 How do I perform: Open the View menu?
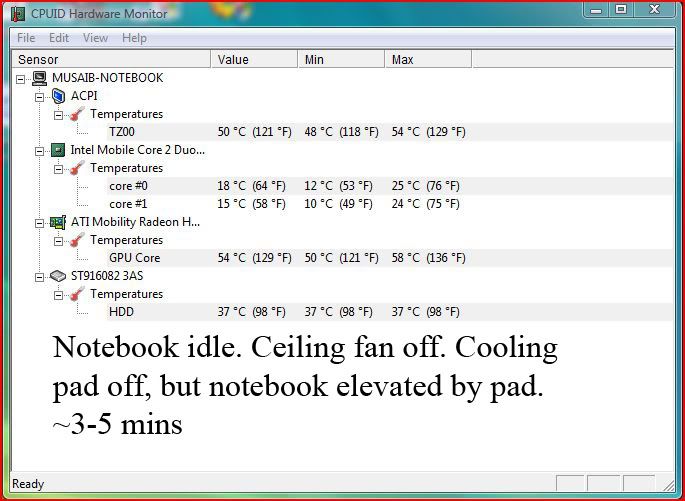[95, 38]
